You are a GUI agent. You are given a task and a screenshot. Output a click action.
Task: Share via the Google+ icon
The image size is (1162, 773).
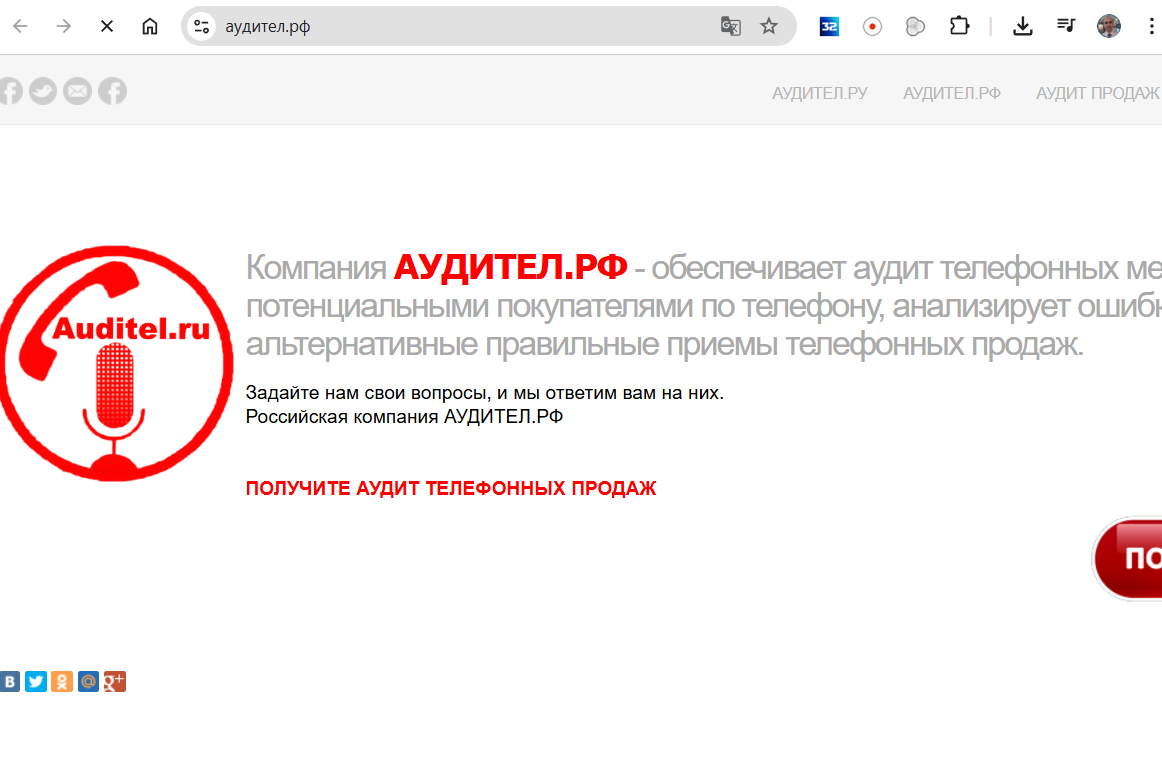[114, 682]
